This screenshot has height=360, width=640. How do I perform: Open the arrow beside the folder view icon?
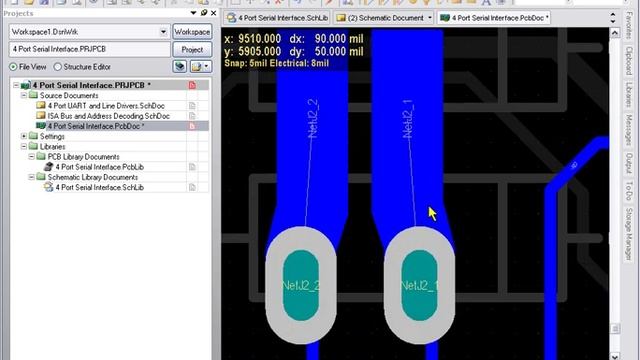pos(207,67)
